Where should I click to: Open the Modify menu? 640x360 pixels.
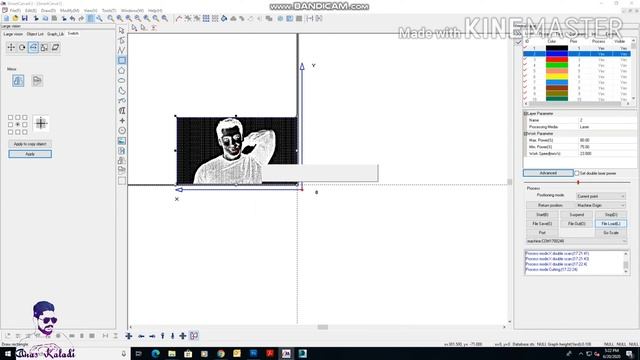(69, 11)
